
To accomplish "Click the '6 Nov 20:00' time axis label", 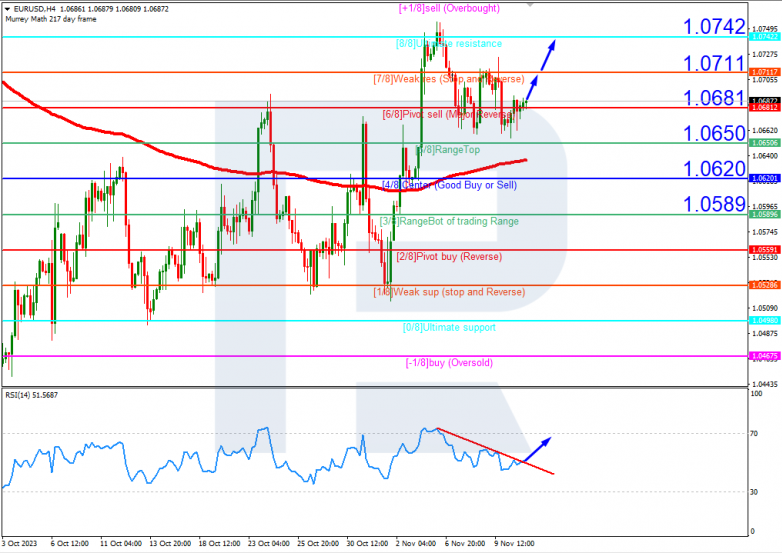I will pyautogui.click(x=465, y=543).
